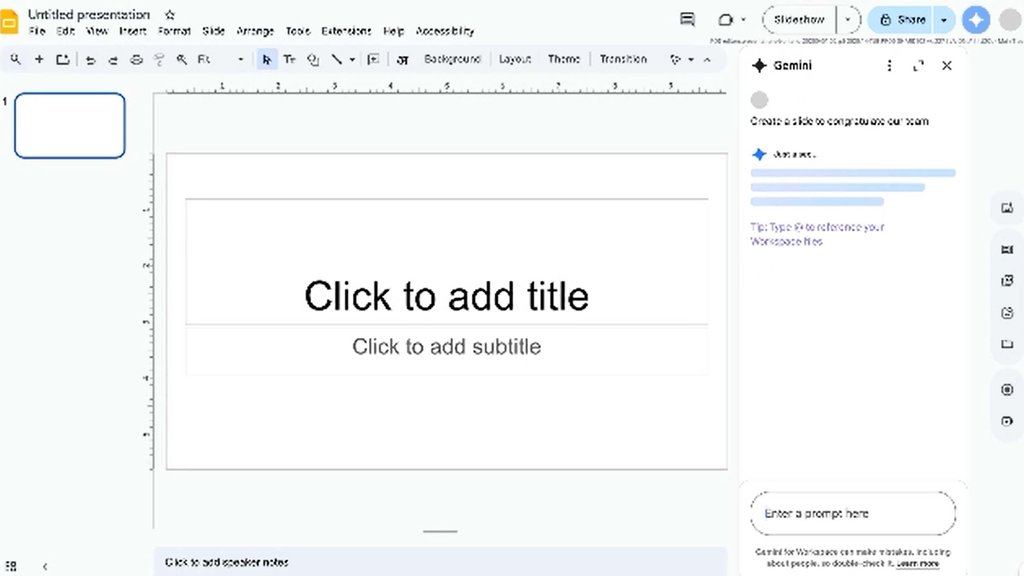Image resolution: width=1024 pixels, height=576 pixels.
Task: Click the Background button
Action: pyautogui.click(x=452, y=59)
